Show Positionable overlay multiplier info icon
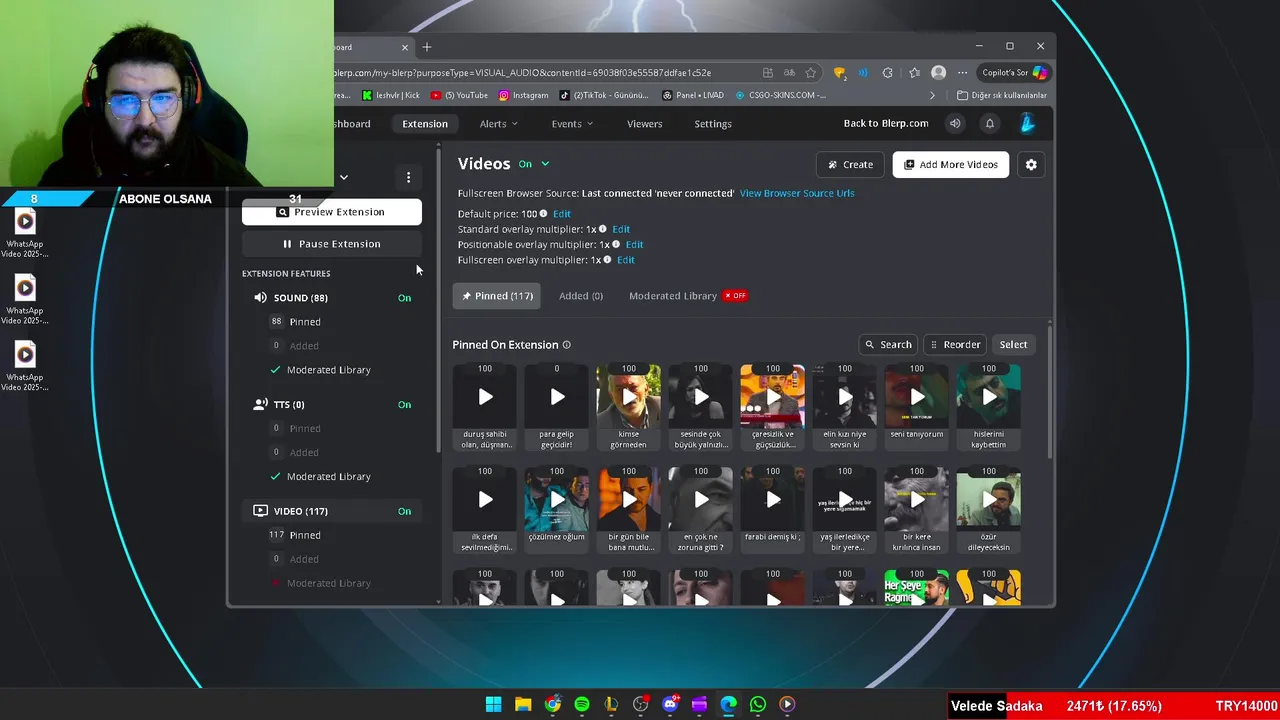 [x=616, y=244]
